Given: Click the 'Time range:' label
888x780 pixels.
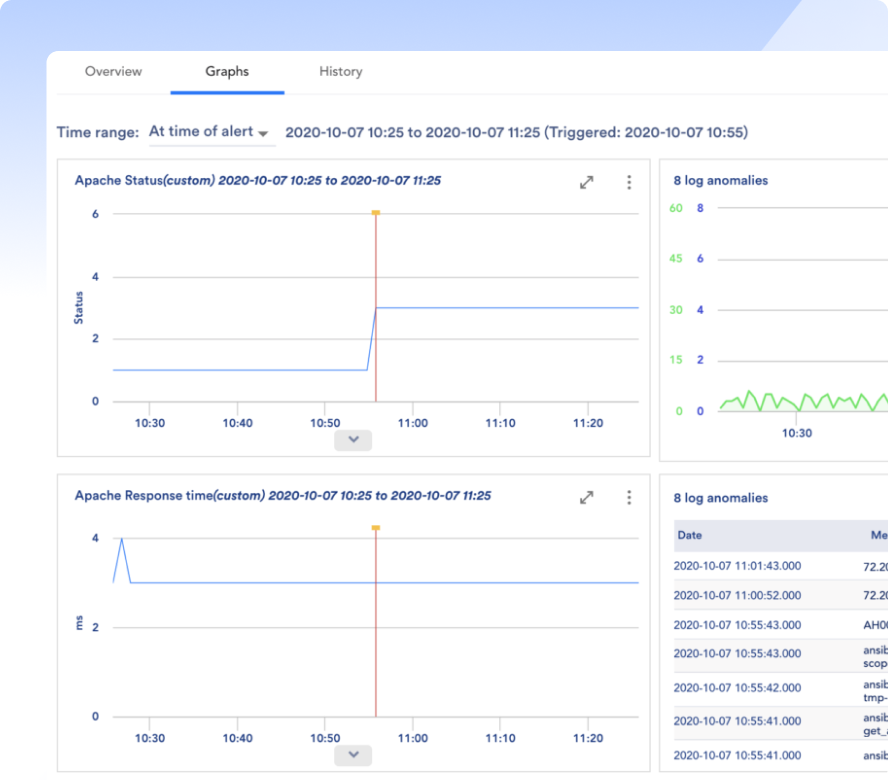Looking at the screenshot, I should click(x=97, y=133).
